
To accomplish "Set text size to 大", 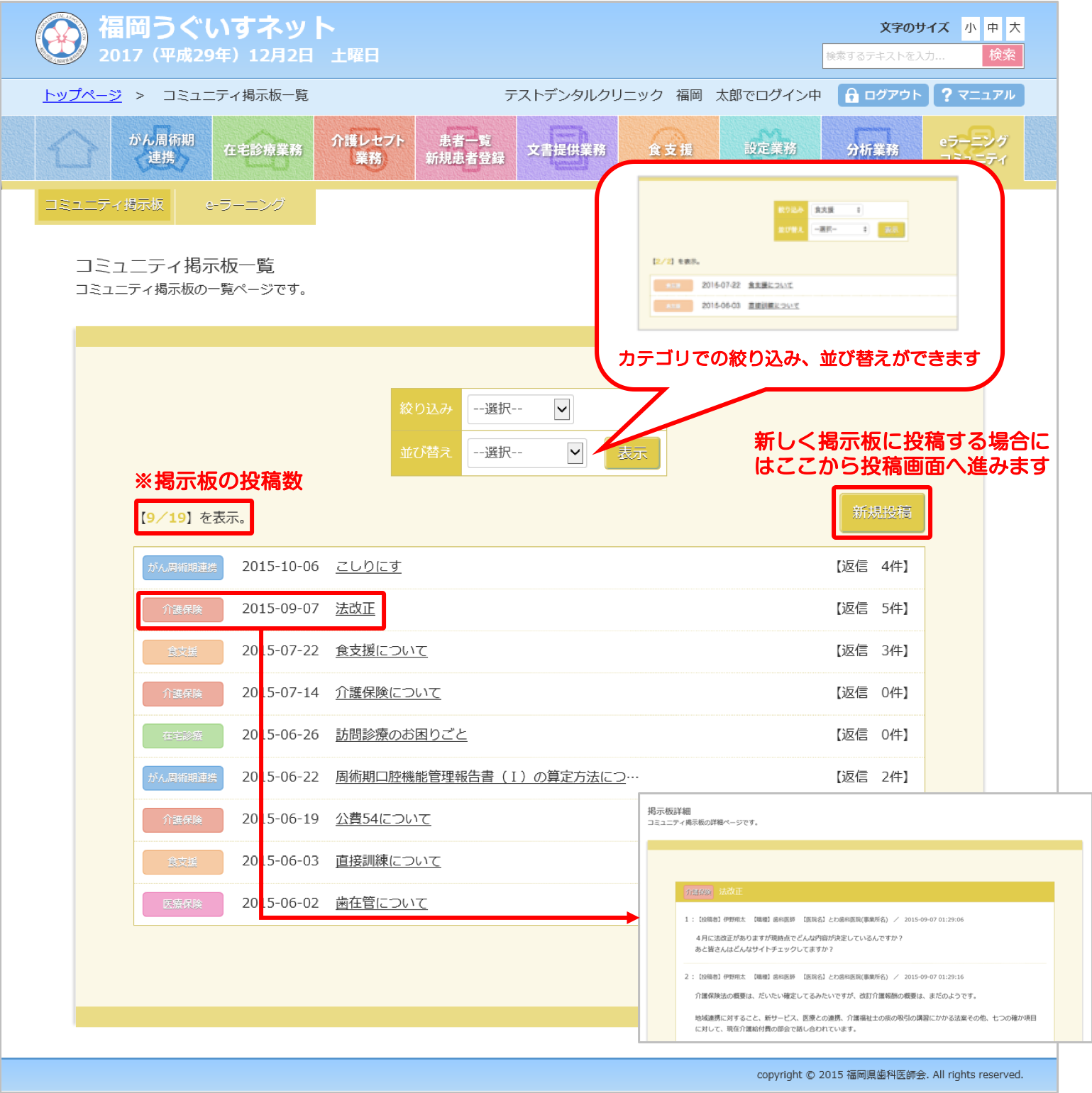I will click(x=1015, y=28).
